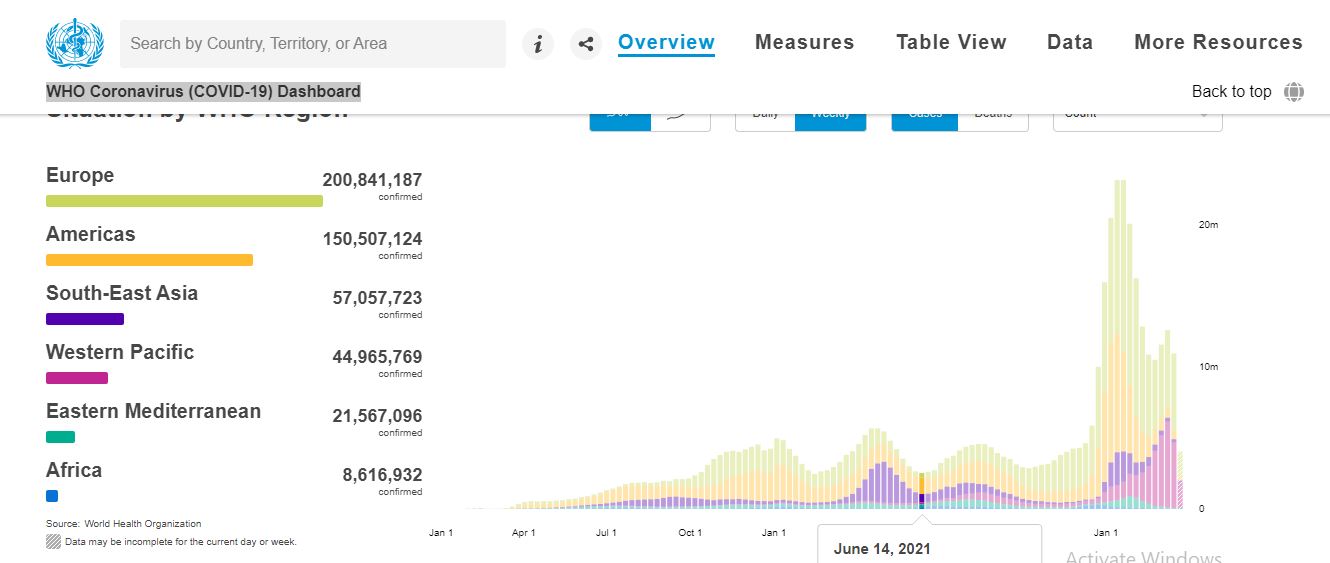
Task: Open the More Resources menu
Action: pyautogui.click(x=1218, y=42)
